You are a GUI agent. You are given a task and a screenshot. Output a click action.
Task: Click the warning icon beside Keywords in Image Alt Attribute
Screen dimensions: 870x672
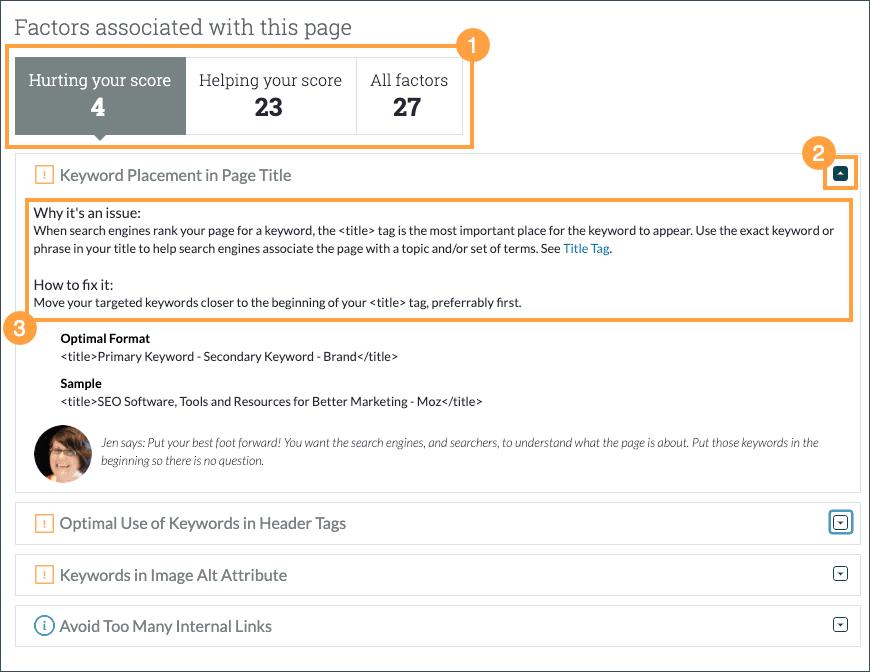coord(42,575)
